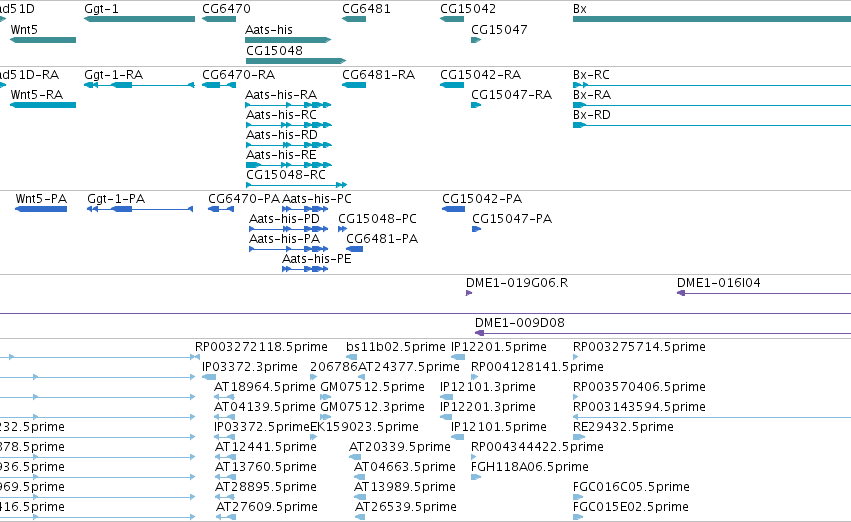Viewport: 851px width, 522px height.
Task: Click the IP12101.3prime EST label
Action: [x=488, y=387]
